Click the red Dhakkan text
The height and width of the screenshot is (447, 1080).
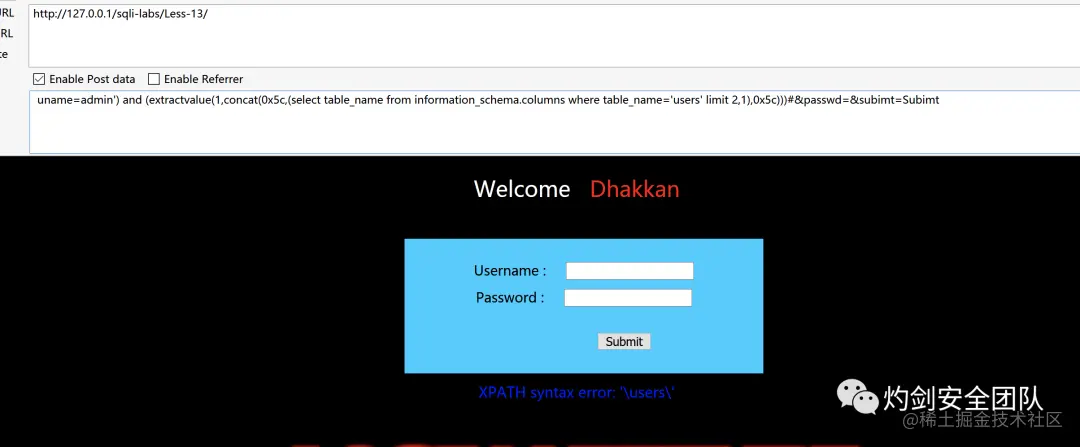[634, 189]
